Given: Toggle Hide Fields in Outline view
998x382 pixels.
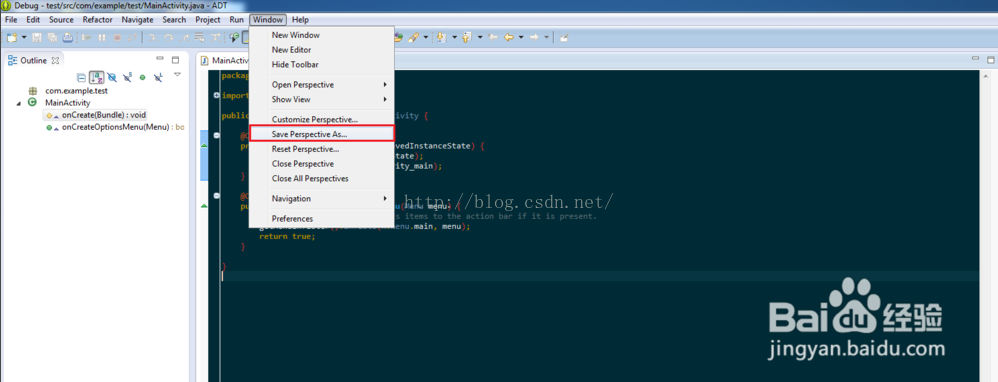Looking at the screenshot, I should [x=112, y=77].
